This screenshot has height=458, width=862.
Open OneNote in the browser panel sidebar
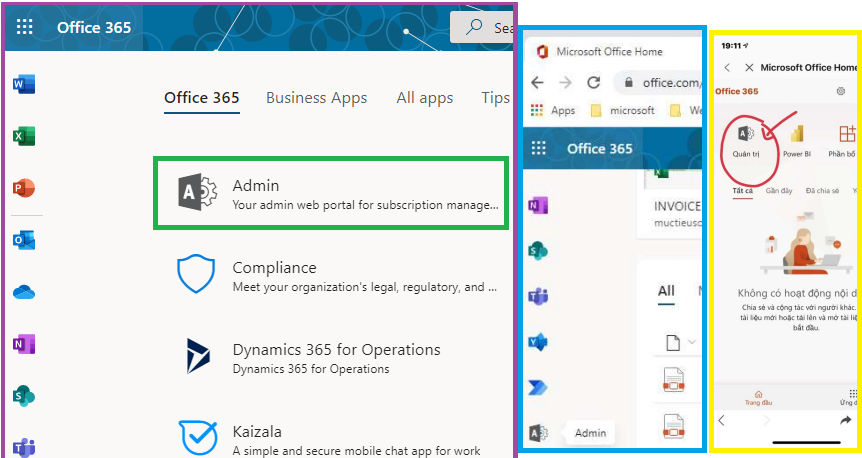tap(538, 206)
